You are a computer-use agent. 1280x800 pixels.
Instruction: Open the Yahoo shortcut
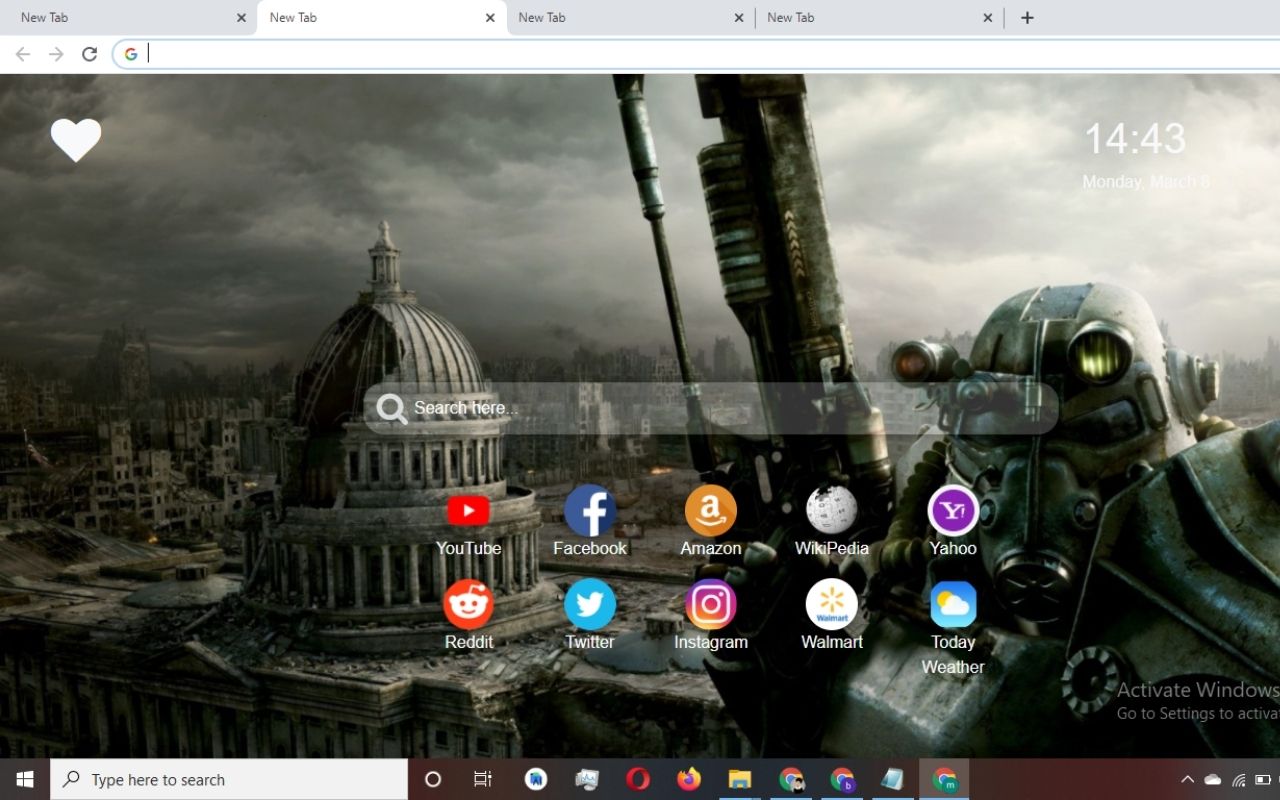tap(952, 509)
